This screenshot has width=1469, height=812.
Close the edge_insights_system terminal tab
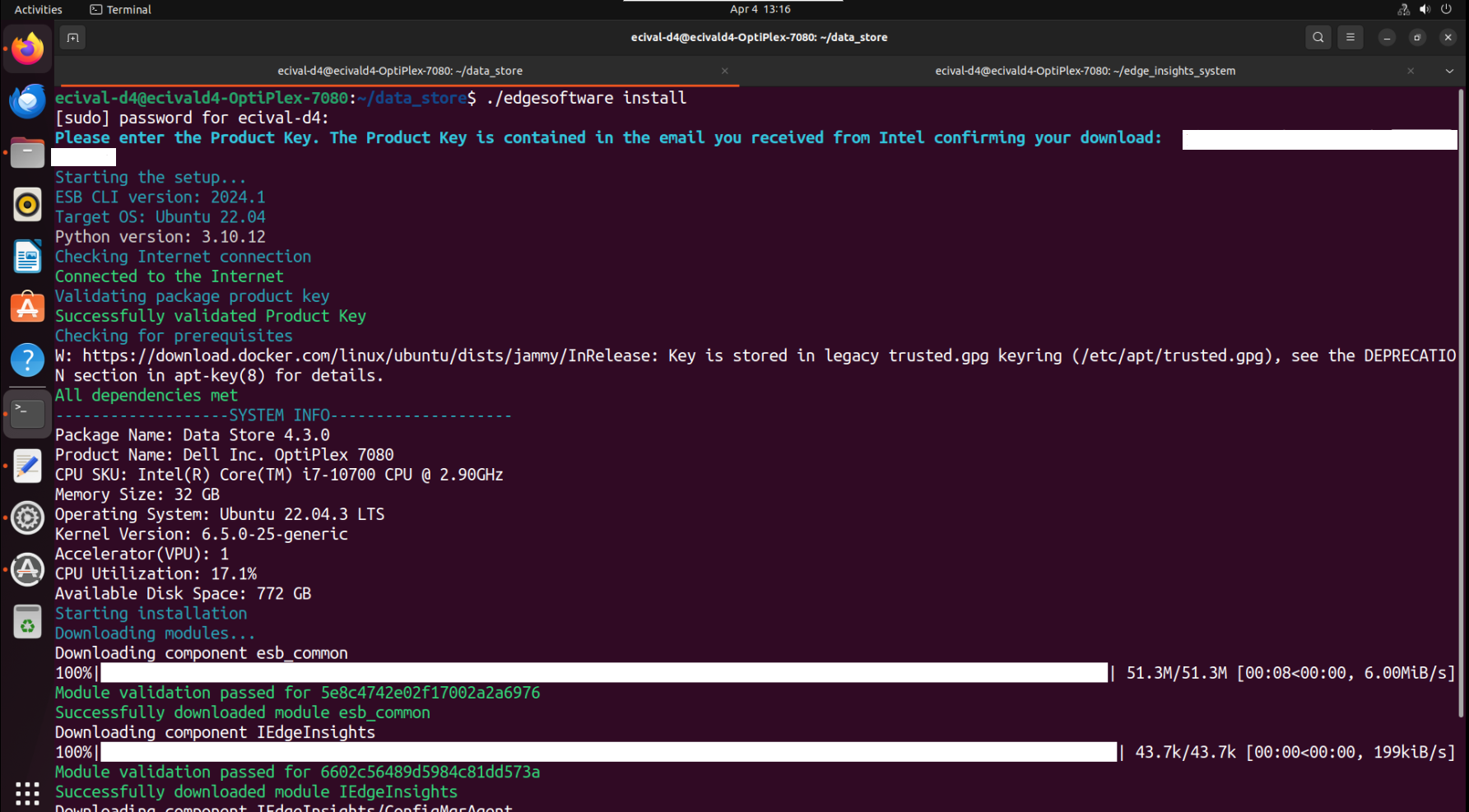[x=1411, y=71]
